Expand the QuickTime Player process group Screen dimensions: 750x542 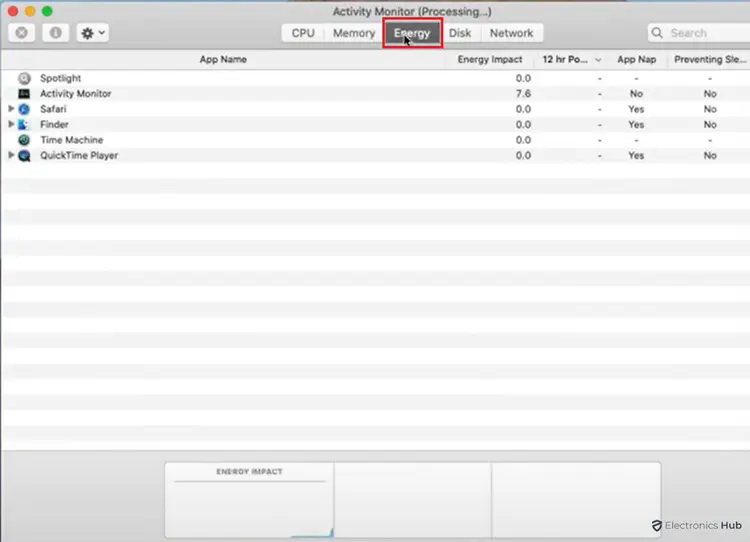[x=11, y=155]
